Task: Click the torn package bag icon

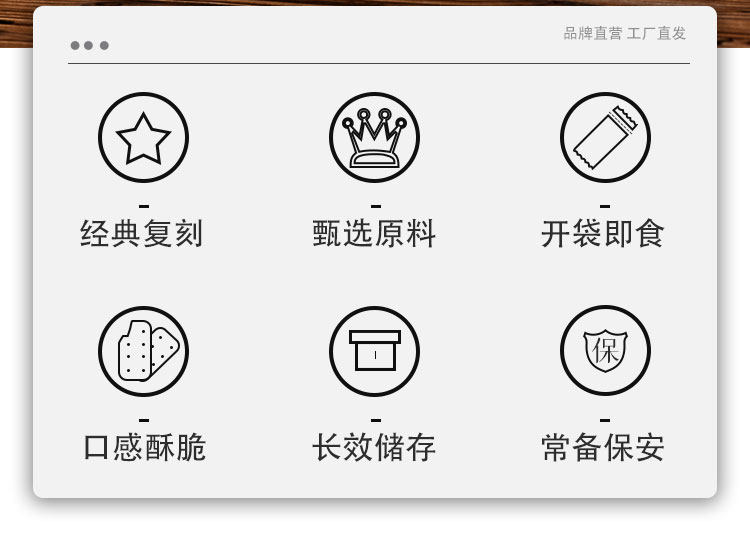Action: pos(606,138)
